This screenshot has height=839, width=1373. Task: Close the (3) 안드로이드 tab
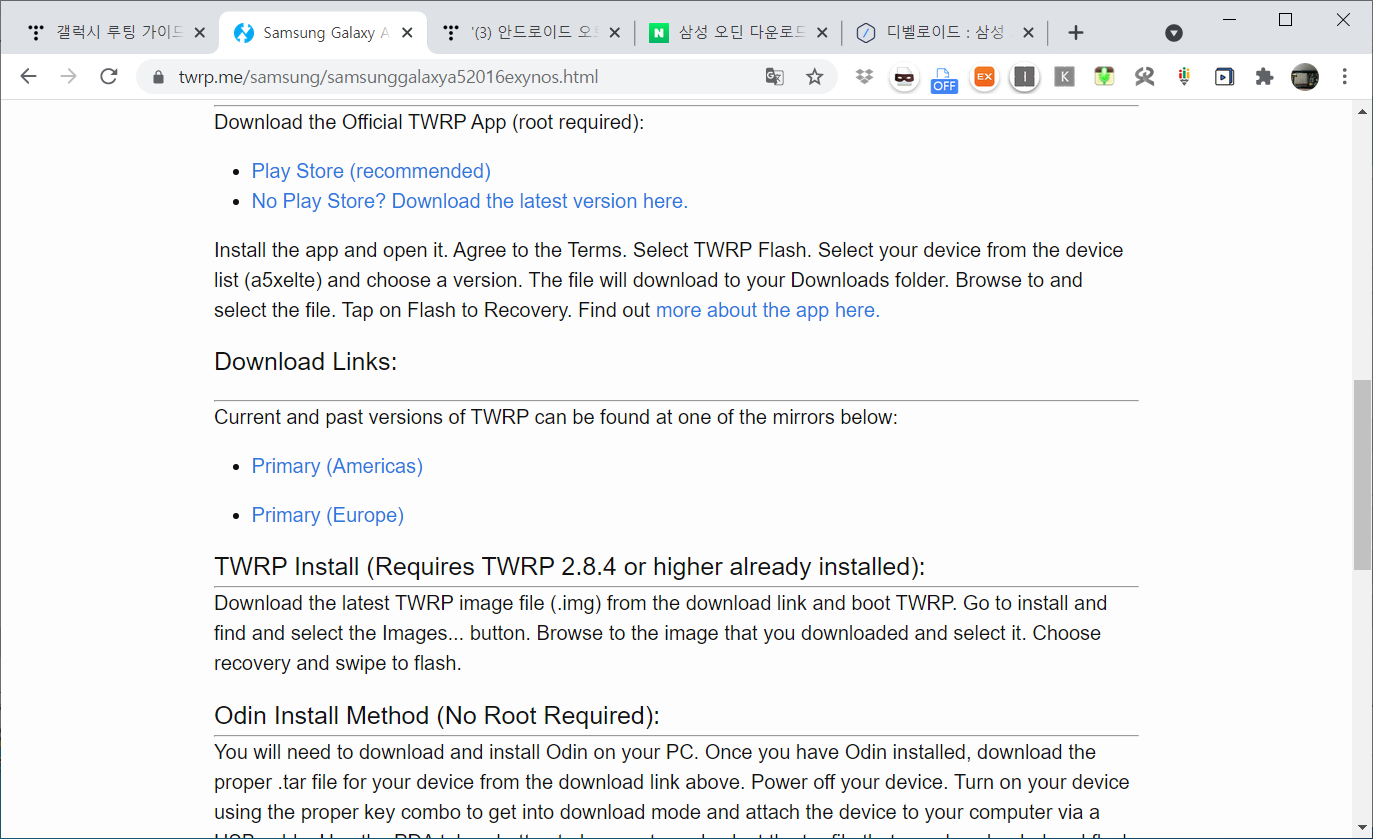click(x=614, y=33)
